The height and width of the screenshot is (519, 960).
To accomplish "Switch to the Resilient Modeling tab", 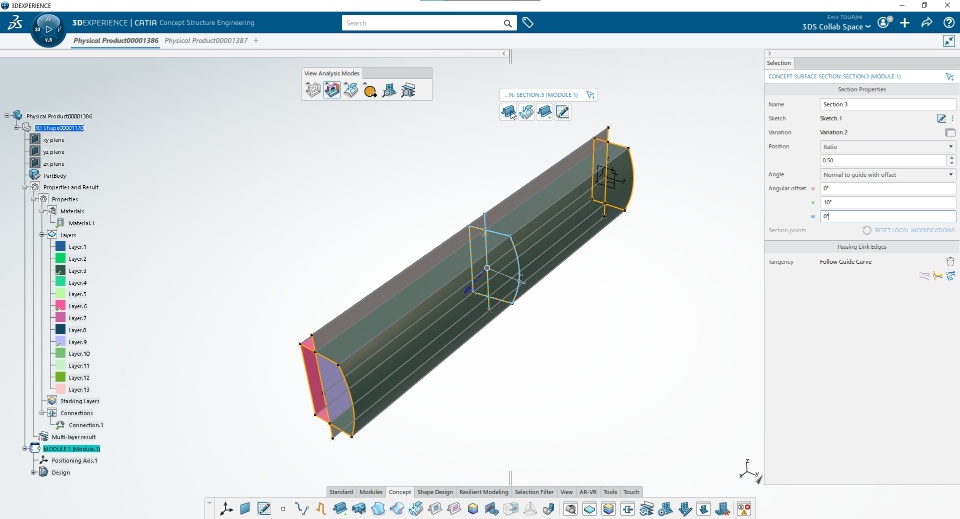I will [x=484, y=492].
